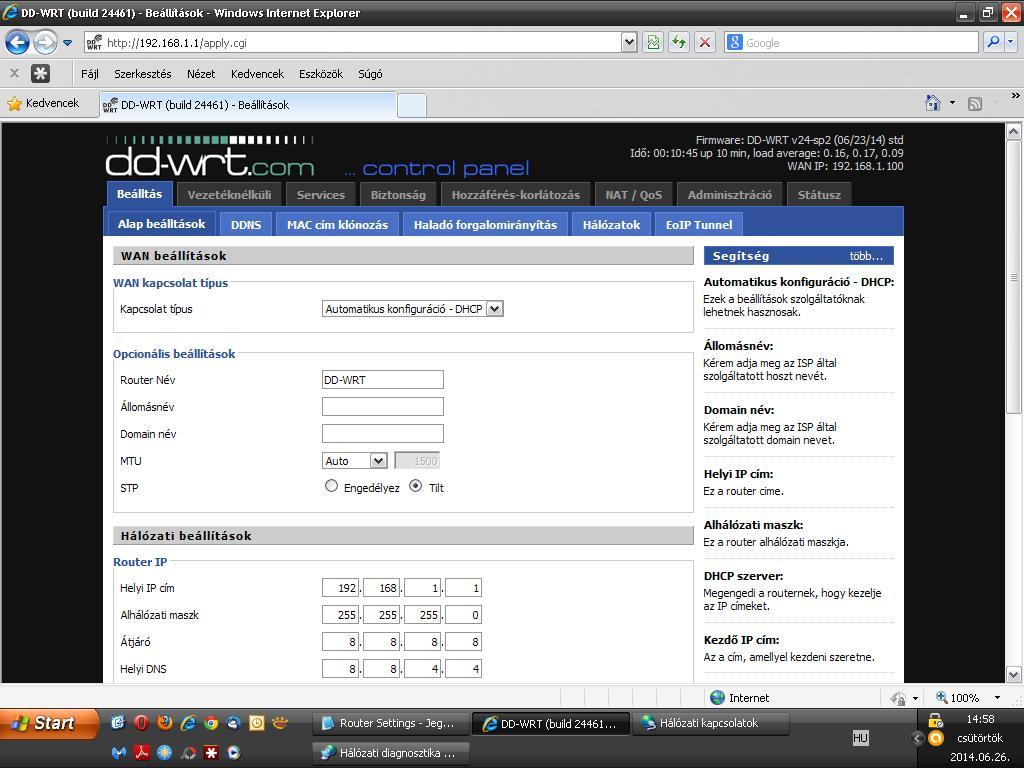The width and height of the screenshot is (1024, 768).
Task: Click the Google search magnifier icon
Action: (x=993, y=42)
